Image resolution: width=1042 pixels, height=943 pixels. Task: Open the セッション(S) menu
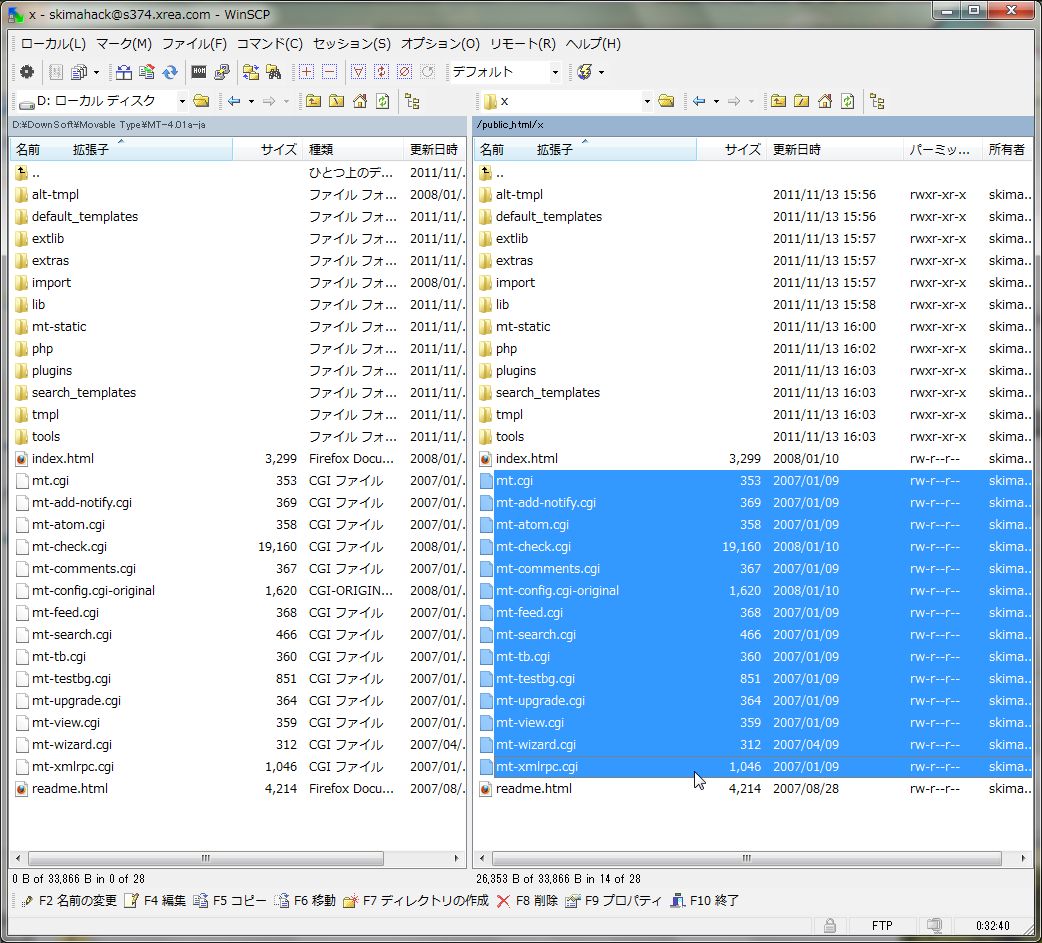(352, 44)
